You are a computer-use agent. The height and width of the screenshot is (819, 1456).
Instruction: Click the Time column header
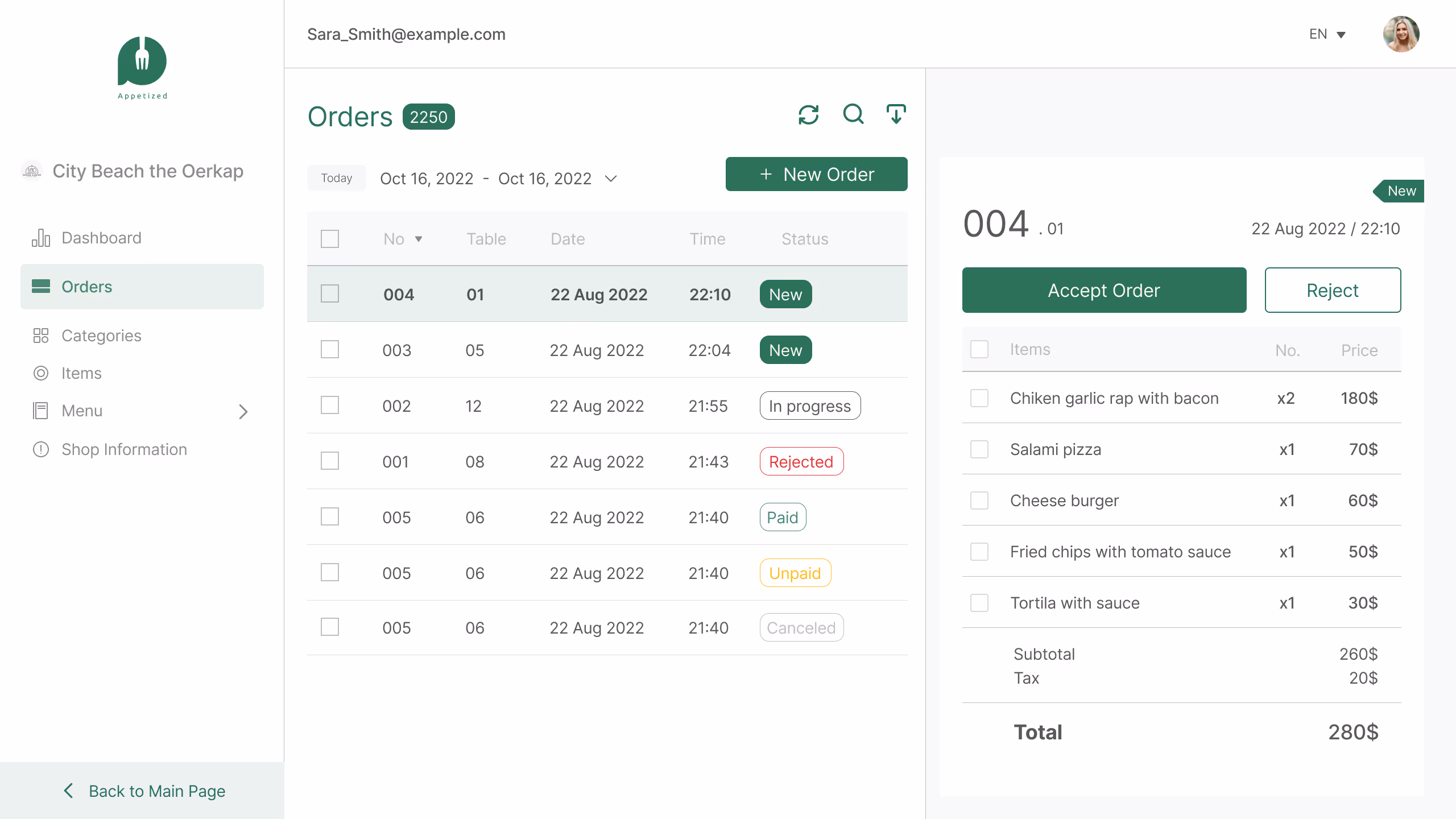pyautogui.click(x=708, y=239)
